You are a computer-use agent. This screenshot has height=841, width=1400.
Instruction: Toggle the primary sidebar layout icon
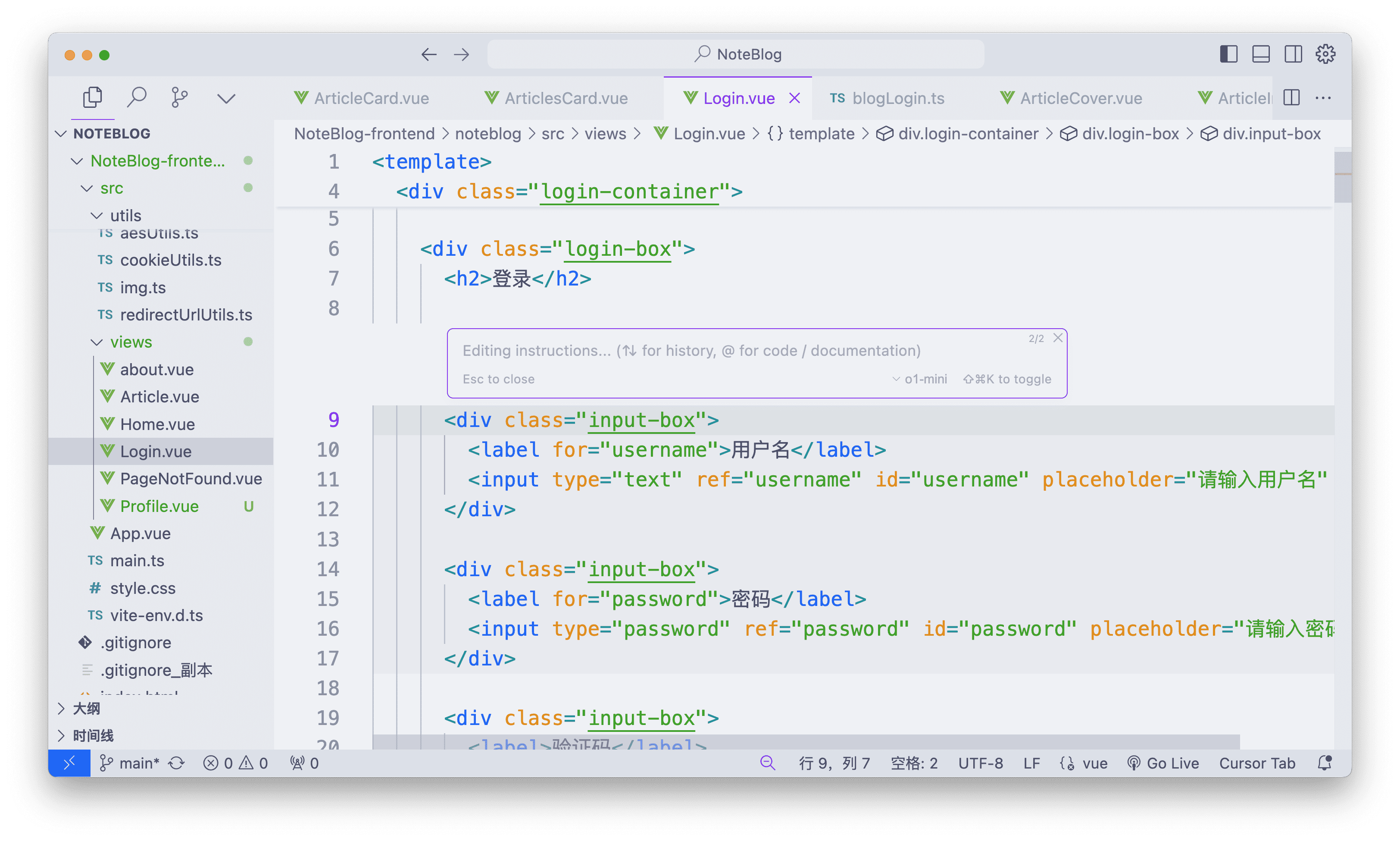[x=1228, y=54]
